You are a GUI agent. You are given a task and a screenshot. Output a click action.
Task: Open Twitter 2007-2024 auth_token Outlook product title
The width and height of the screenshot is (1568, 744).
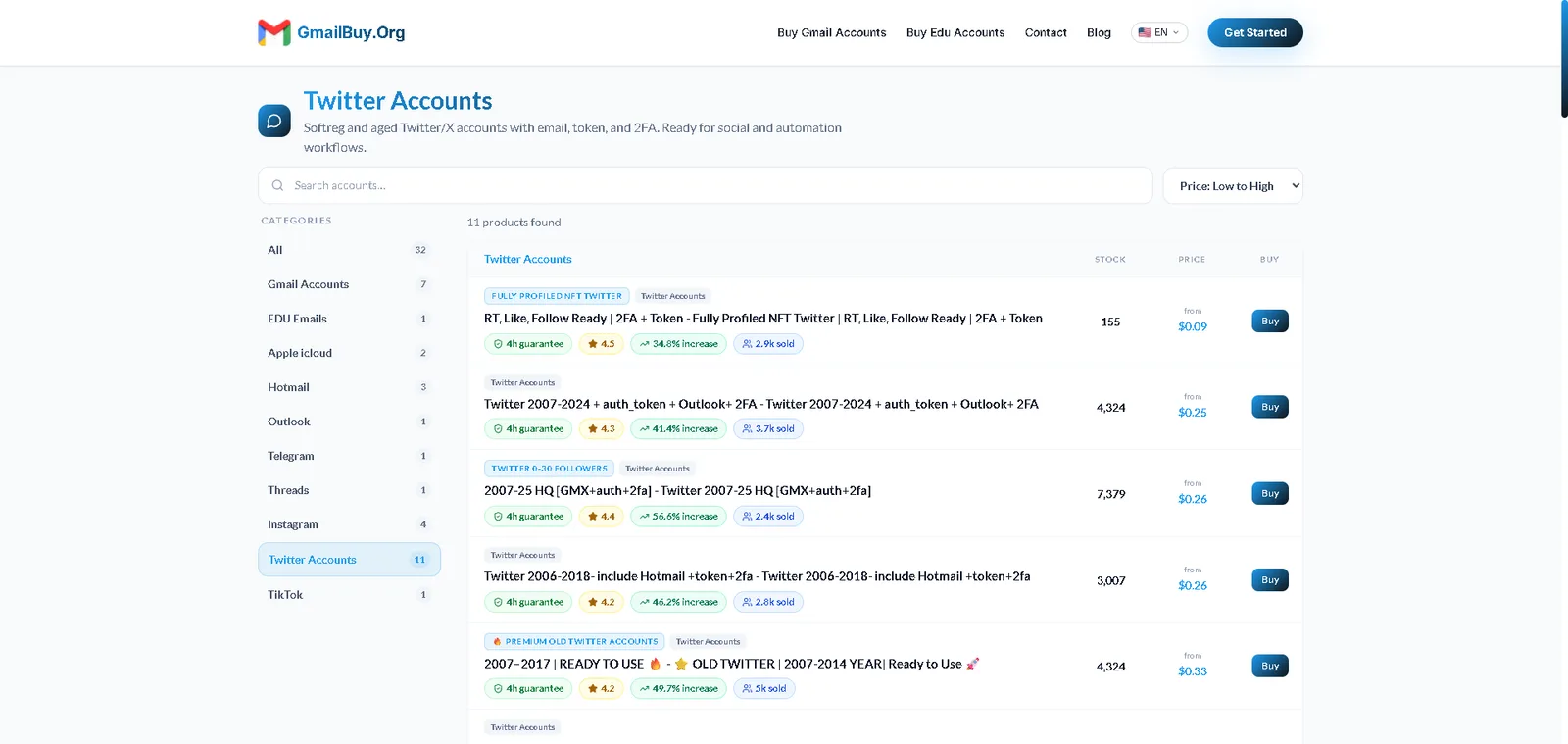pos(761,404)
